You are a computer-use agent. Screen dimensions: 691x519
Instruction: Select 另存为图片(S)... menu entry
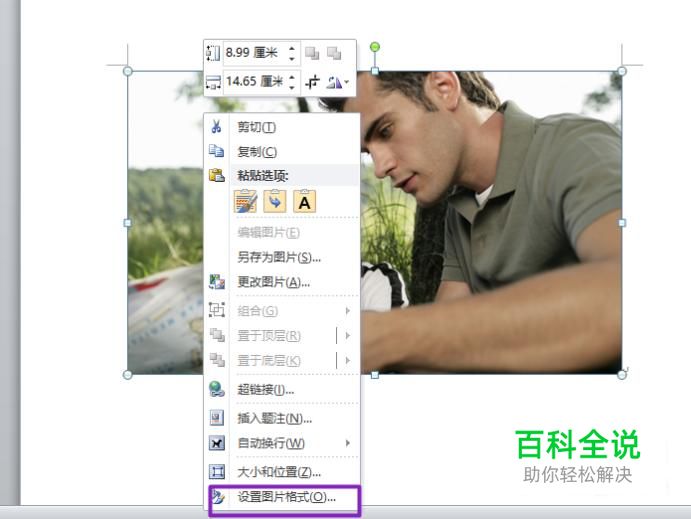tap(282, 257)
